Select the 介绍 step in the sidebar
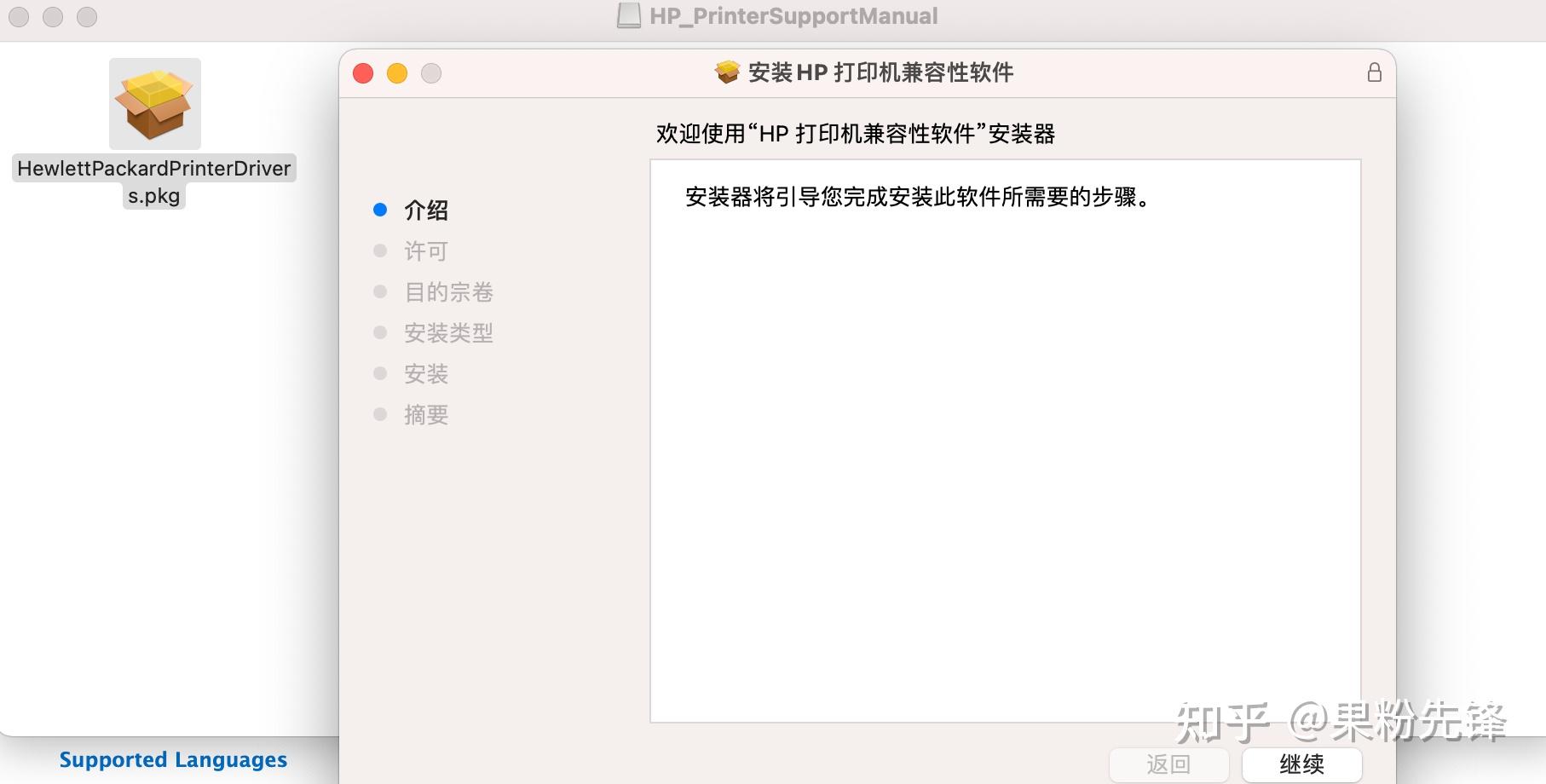 coord(426,210)
